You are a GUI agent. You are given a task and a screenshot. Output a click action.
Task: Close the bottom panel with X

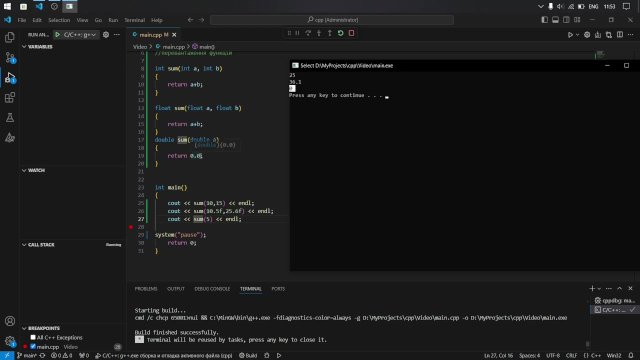click(630, 289)
